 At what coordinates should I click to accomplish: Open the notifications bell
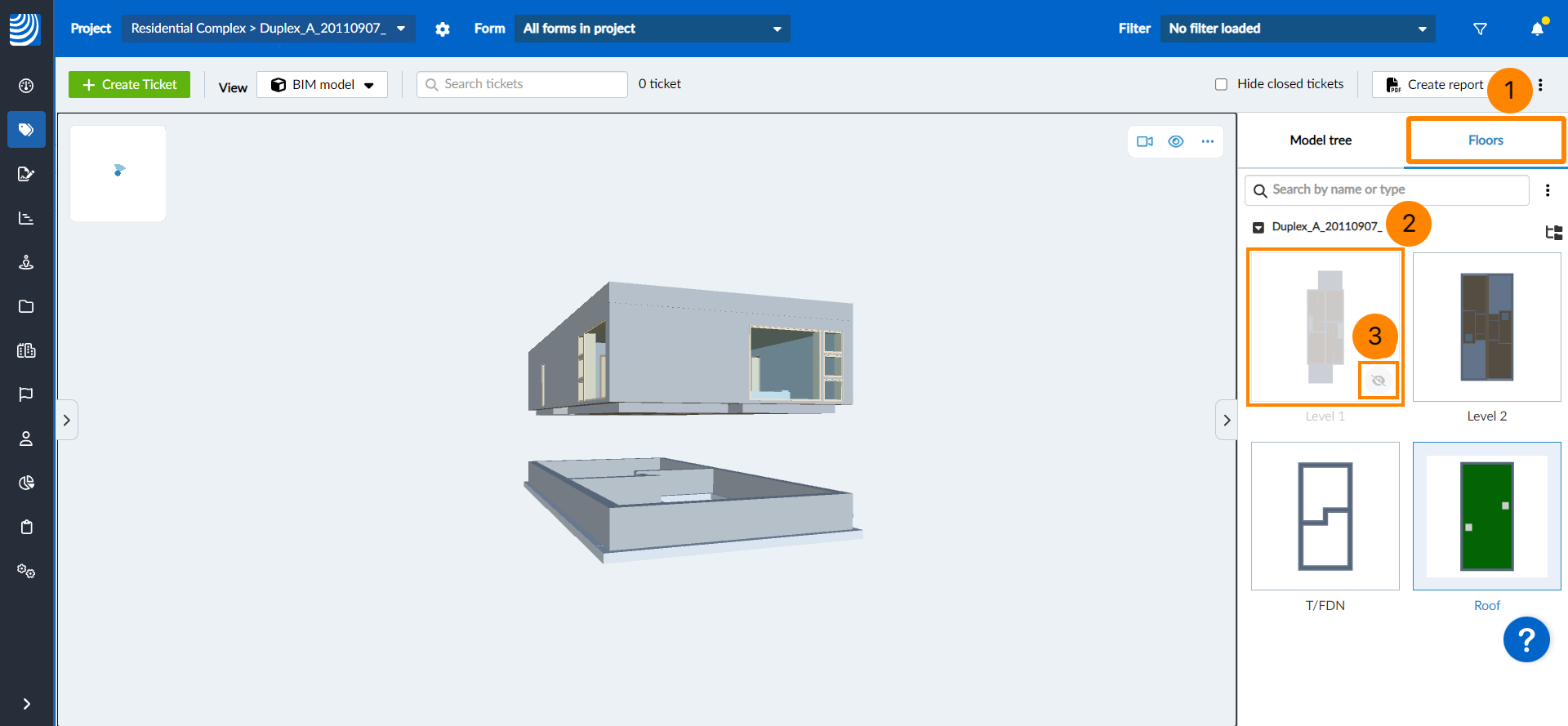coord(1537,29)
